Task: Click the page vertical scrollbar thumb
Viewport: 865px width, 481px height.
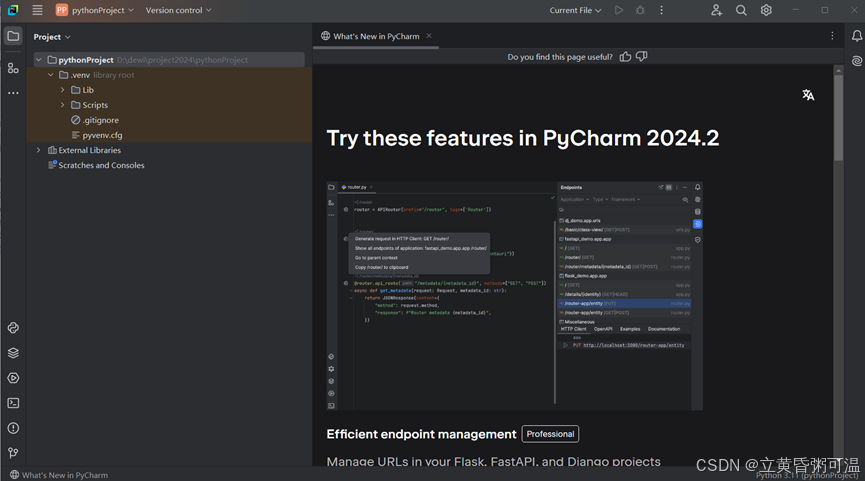Action: coord(839,117)
